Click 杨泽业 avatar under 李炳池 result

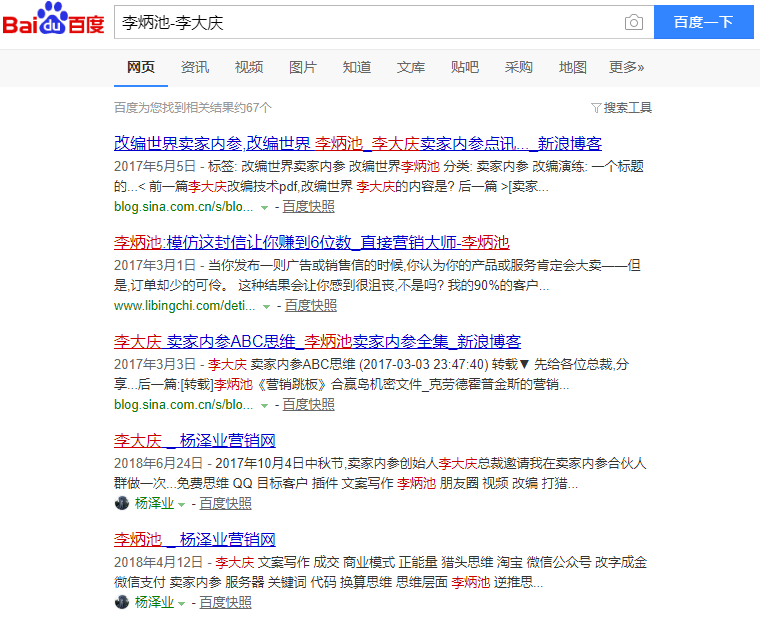coord(122,602)
